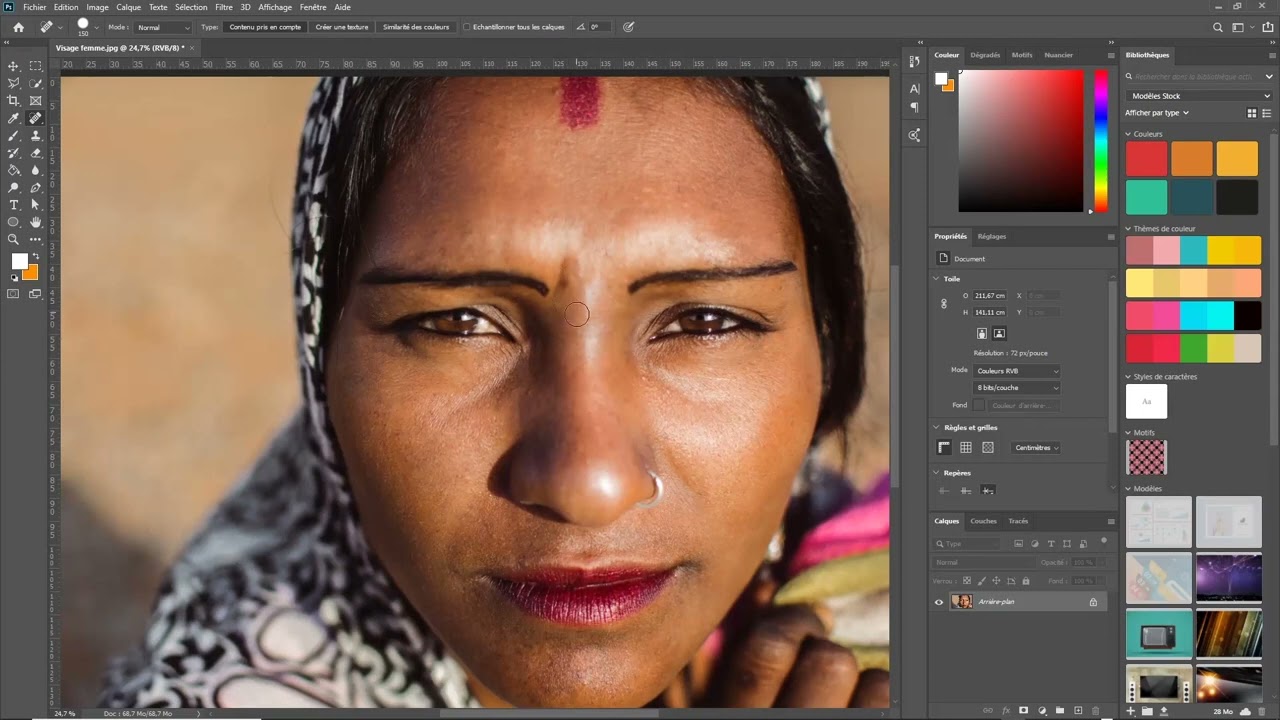Select the Type tool
This screenshot has width=1280, height=720.
[14, 205]
